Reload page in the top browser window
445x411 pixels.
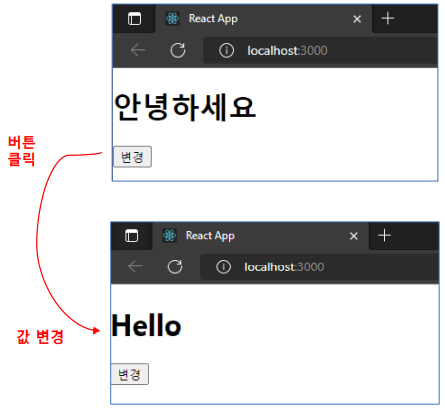pos(178,50)
